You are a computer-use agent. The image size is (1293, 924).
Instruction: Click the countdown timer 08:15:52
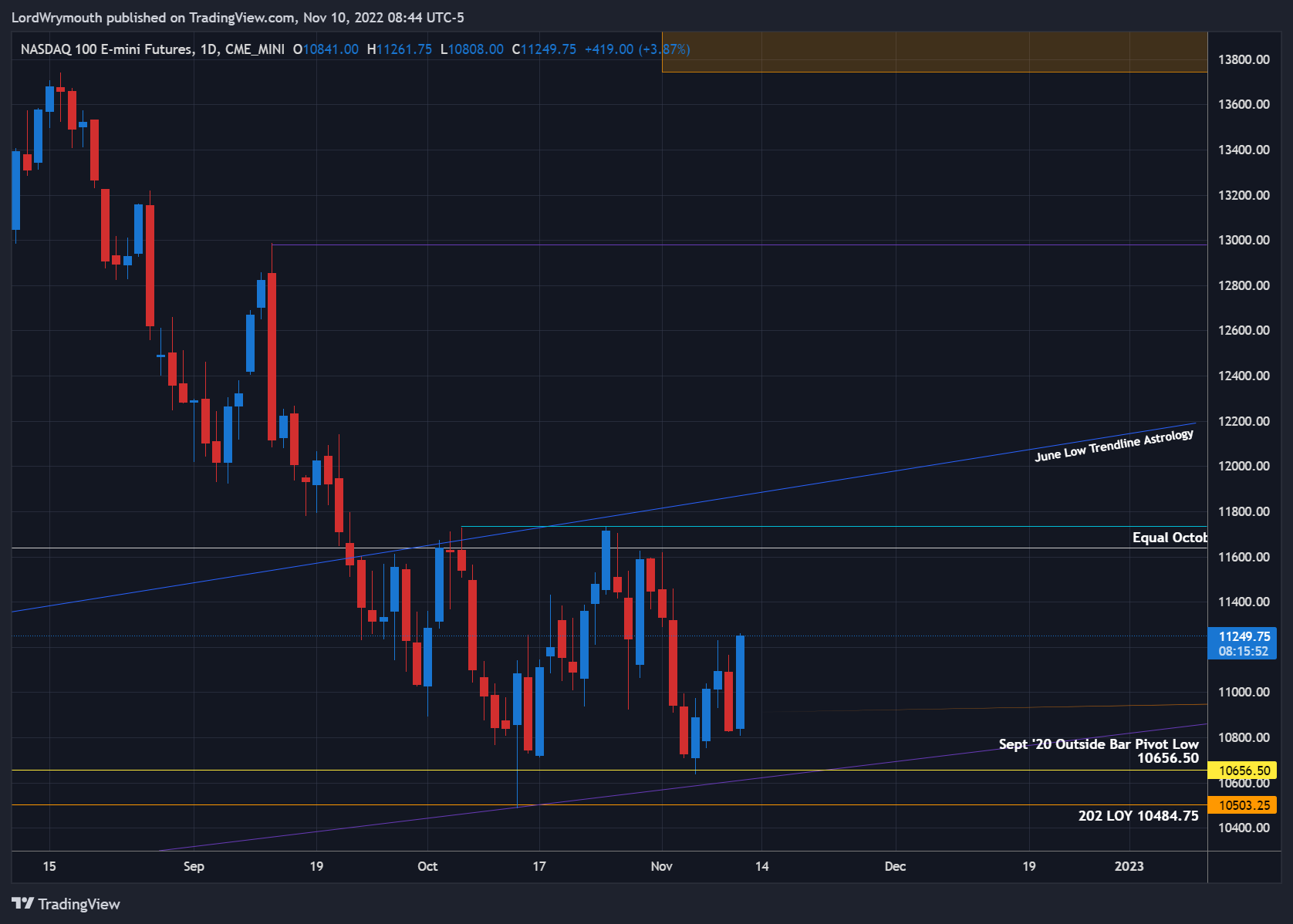click(x=1243, y=651)
